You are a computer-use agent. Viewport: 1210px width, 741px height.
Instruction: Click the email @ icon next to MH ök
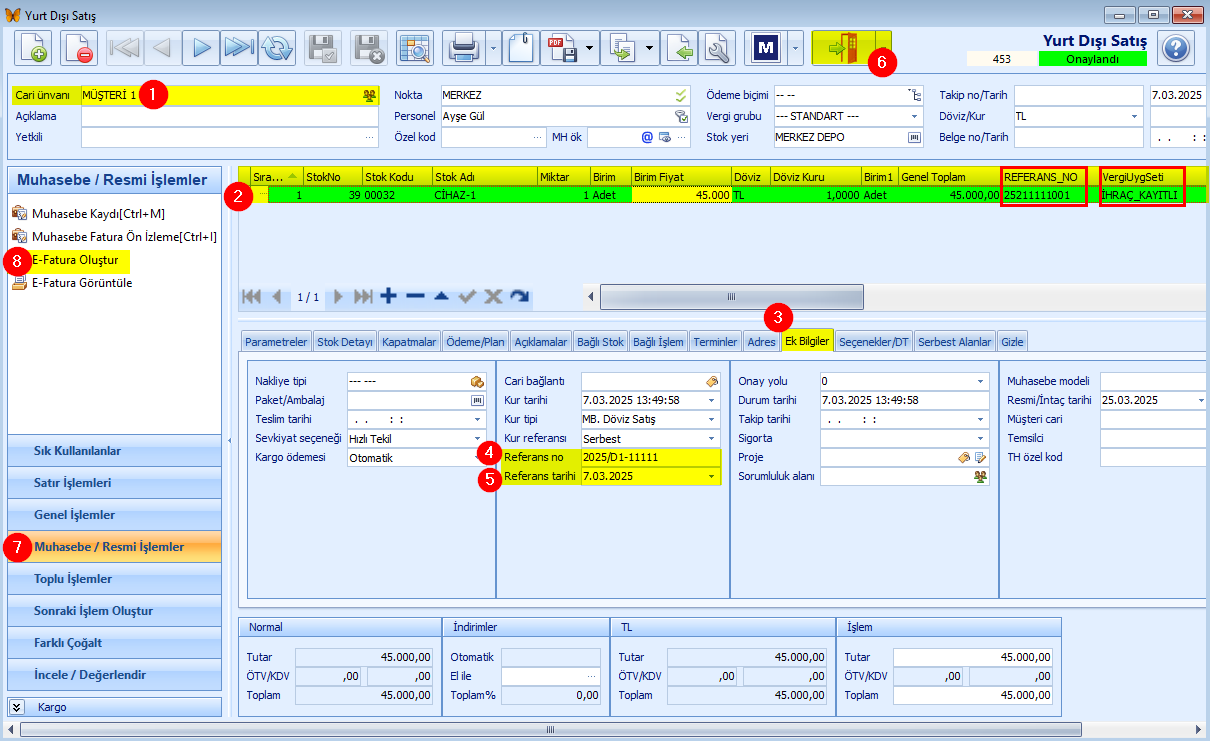647,137
